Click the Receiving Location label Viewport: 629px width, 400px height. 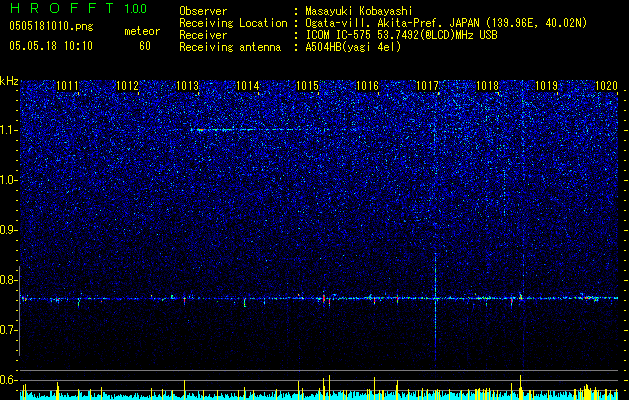point(233,23)
